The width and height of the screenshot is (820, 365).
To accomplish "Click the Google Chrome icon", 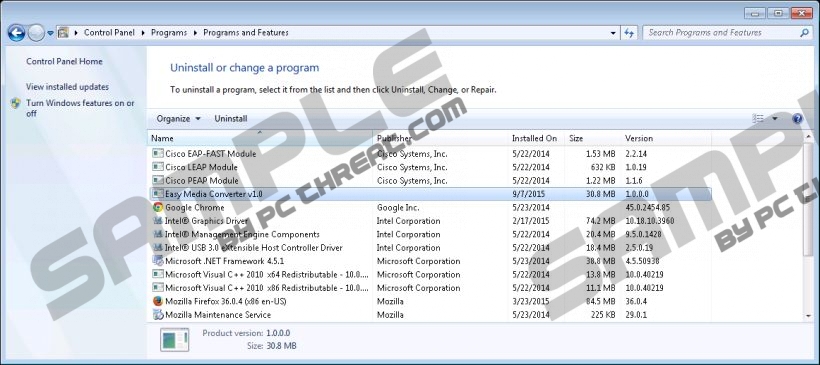I will (157, 207).
